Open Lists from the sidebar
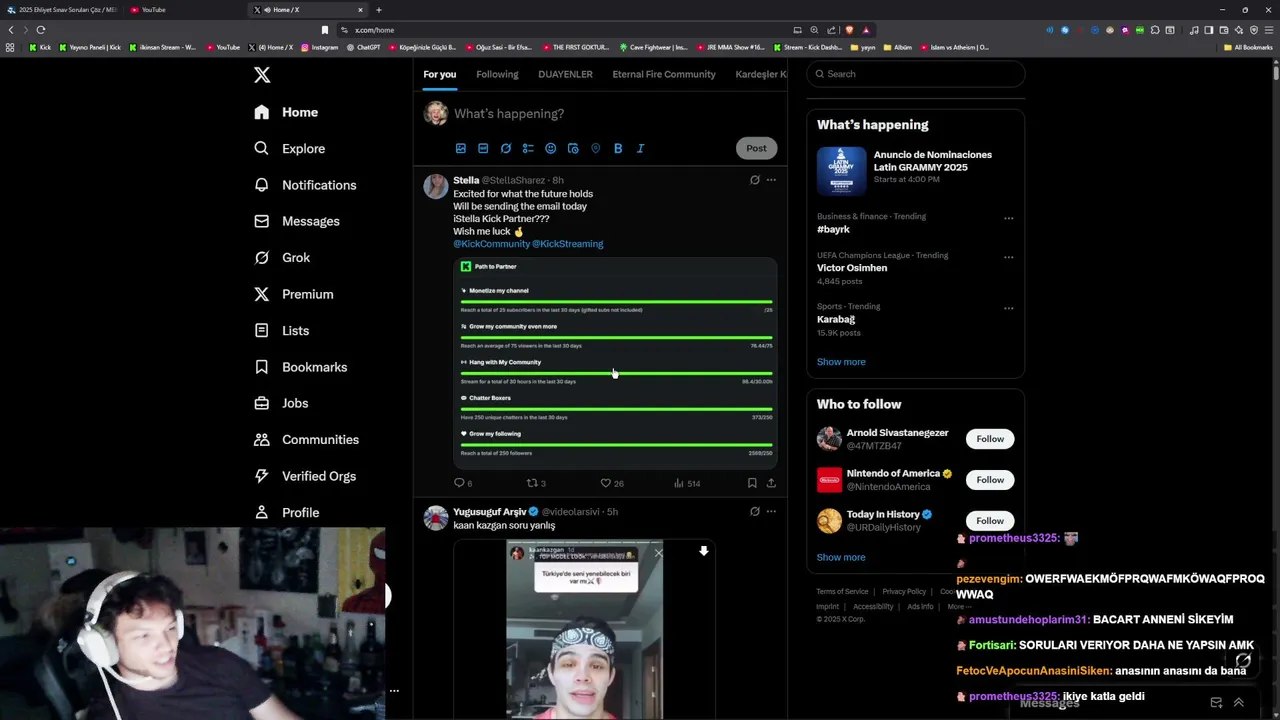This screenshot has height=720, width=1280. (281, 330)
